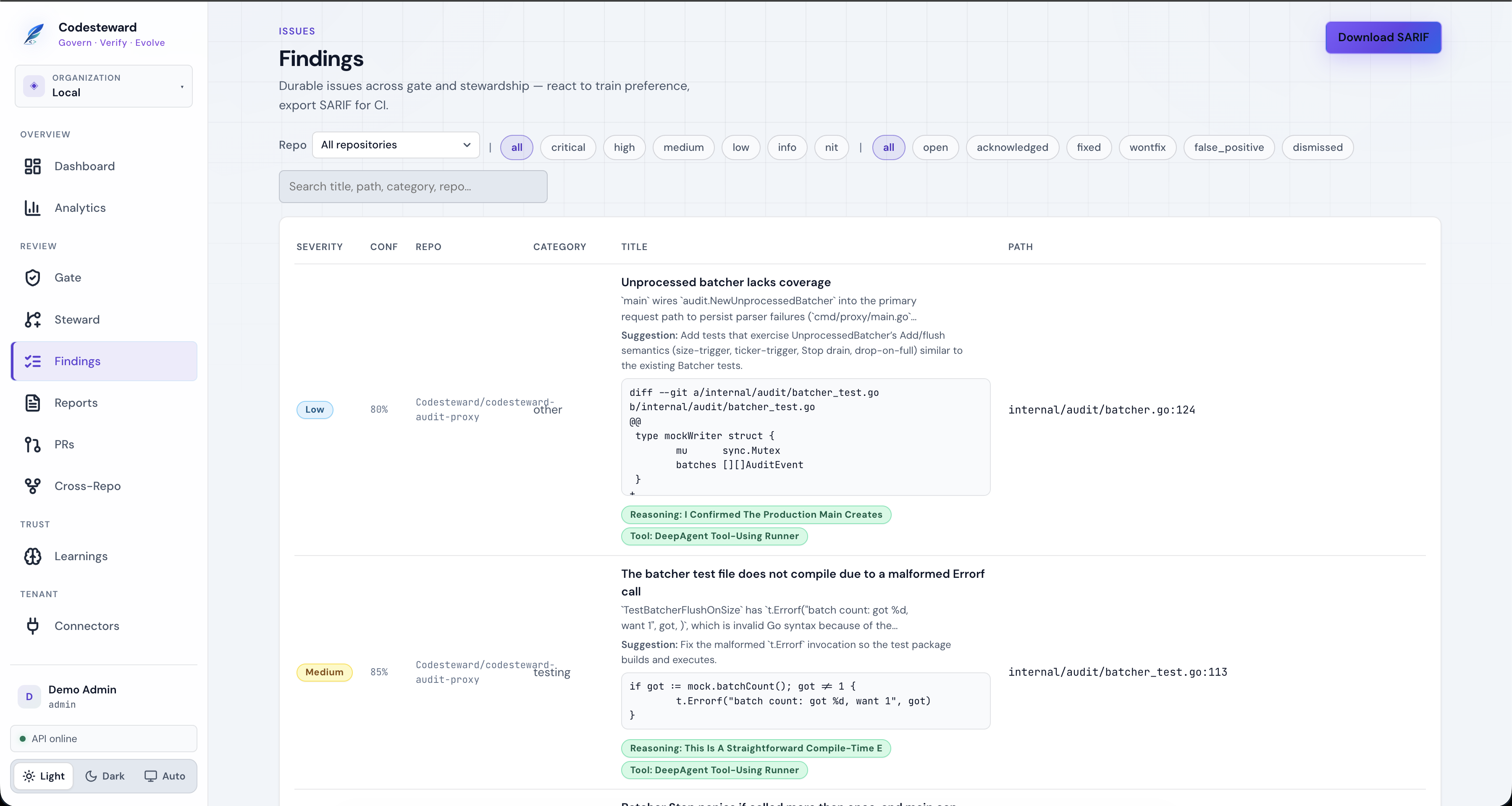Filter severity by medium
The height and width of the screenshot is (806, 1512).
point(683,148)
